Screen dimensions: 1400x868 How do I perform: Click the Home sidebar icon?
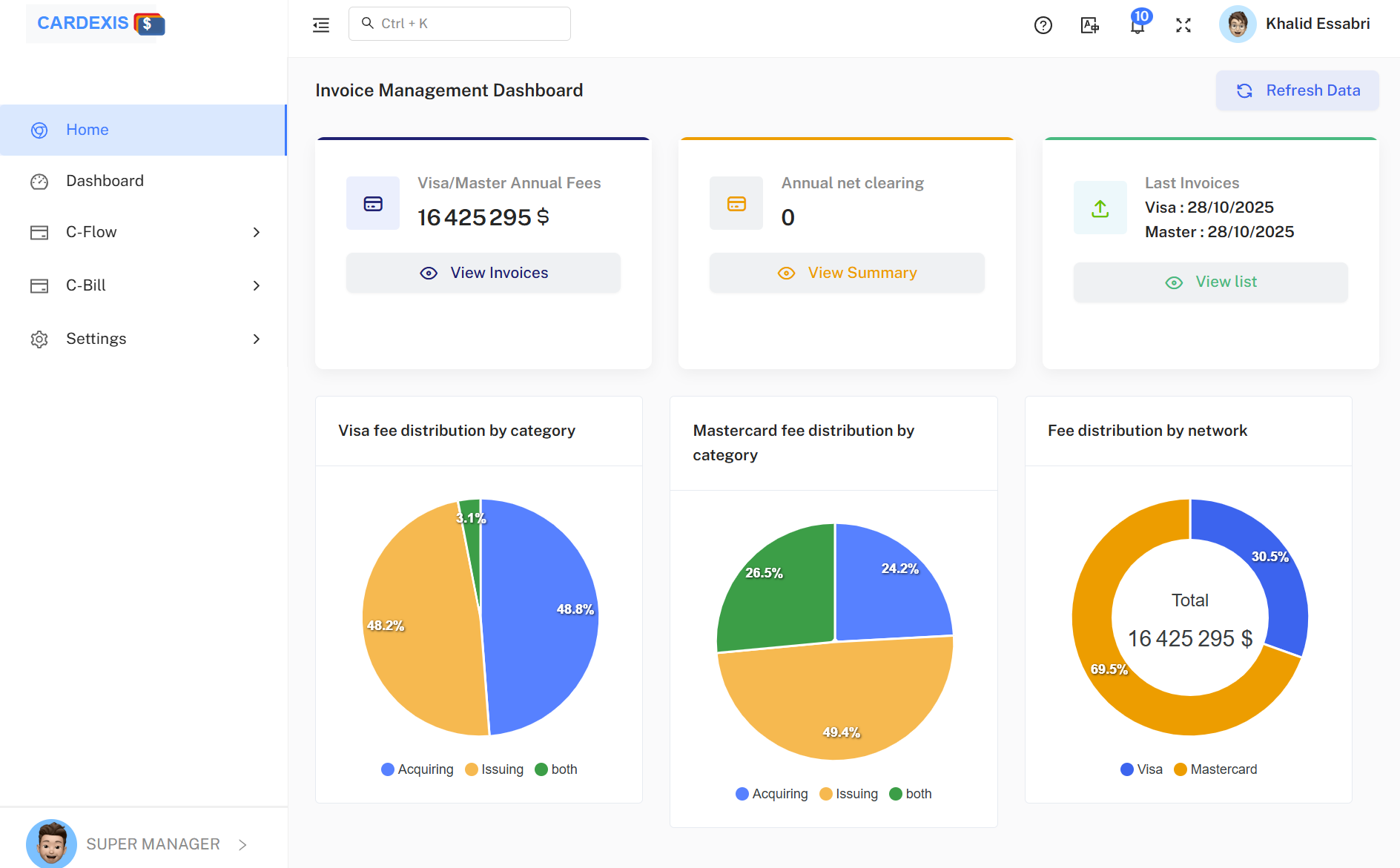coord(39,130)
